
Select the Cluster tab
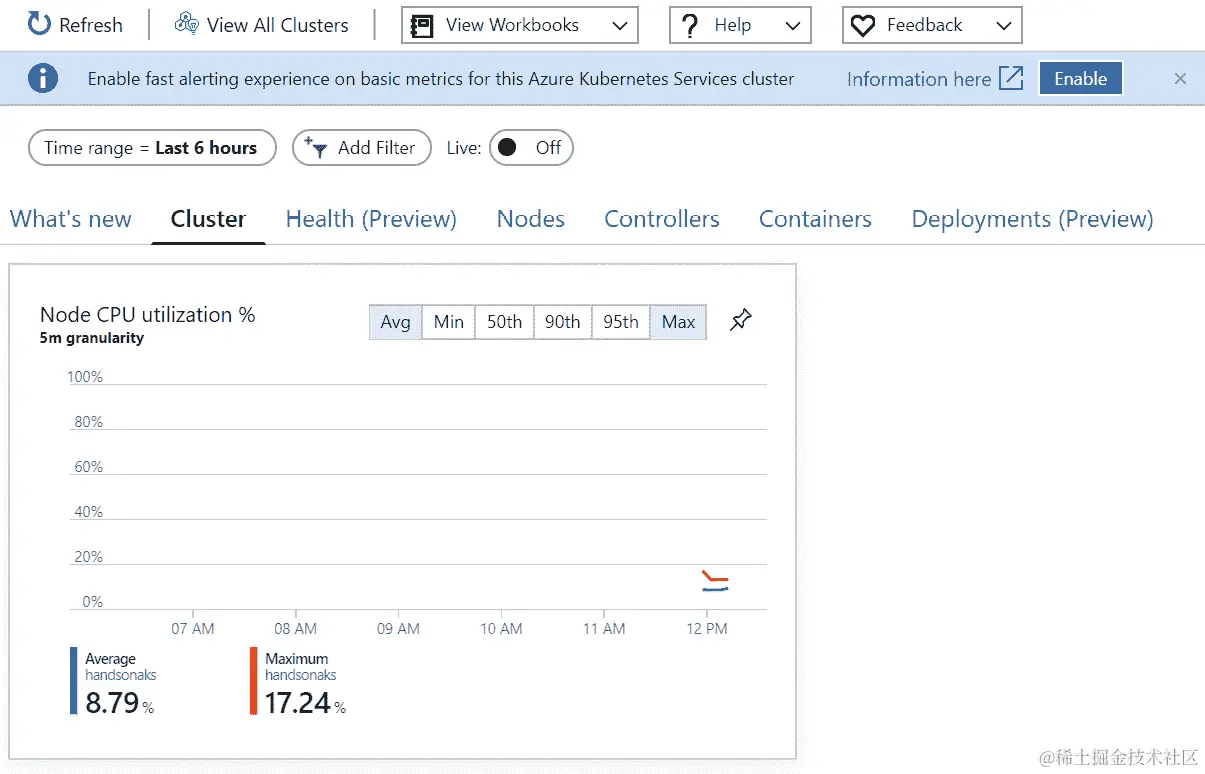(208, 219)
